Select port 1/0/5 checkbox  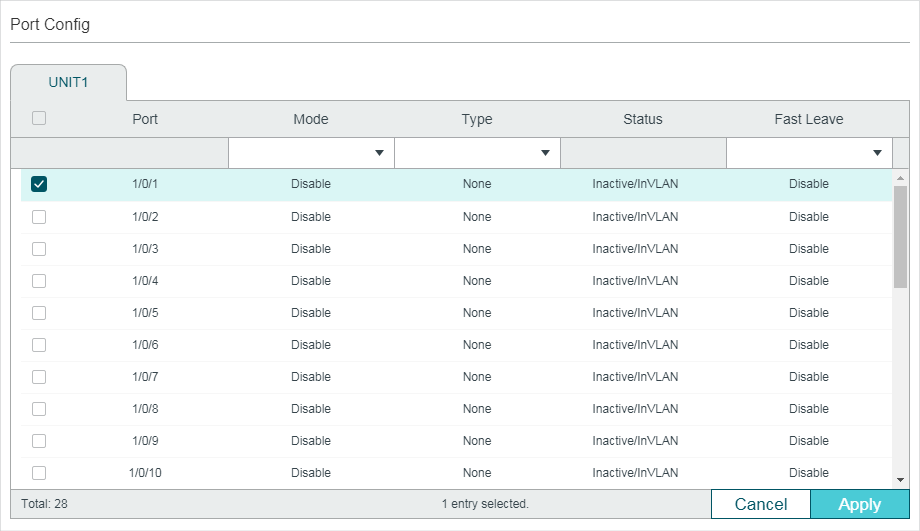point(39,313)
